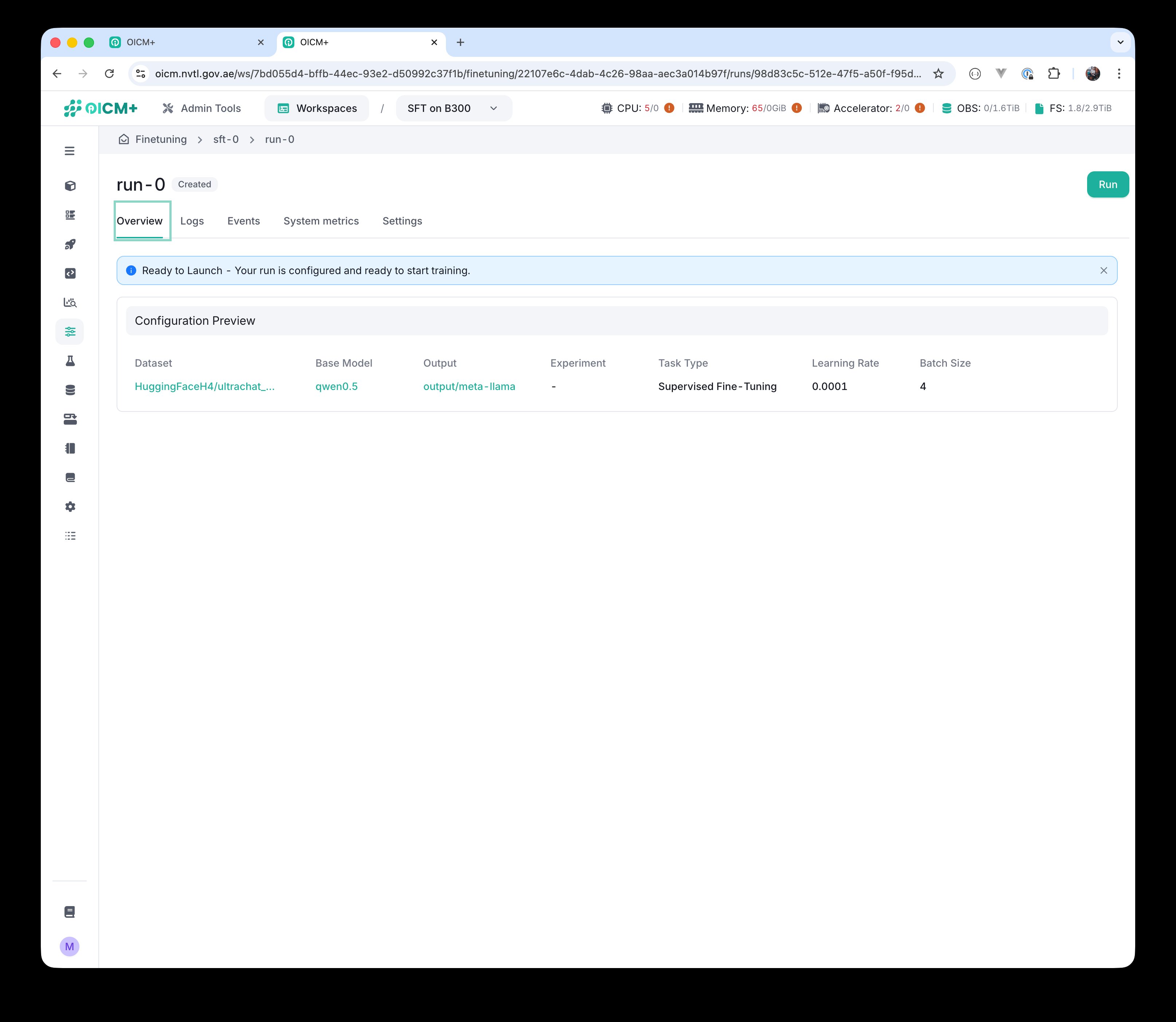The height and width of the screenshot is (1022, 1176).
Task: Click the Accelerator warning indicator icon
Action: tap(920, 108)
